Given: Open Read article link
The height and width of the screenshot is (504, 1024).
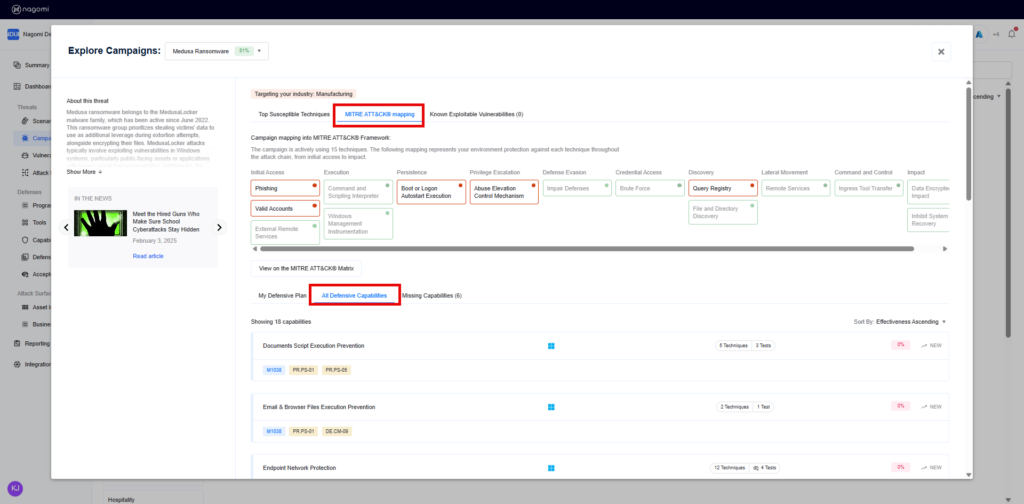Looking at the screenshot, I should (x=148, y=256).
